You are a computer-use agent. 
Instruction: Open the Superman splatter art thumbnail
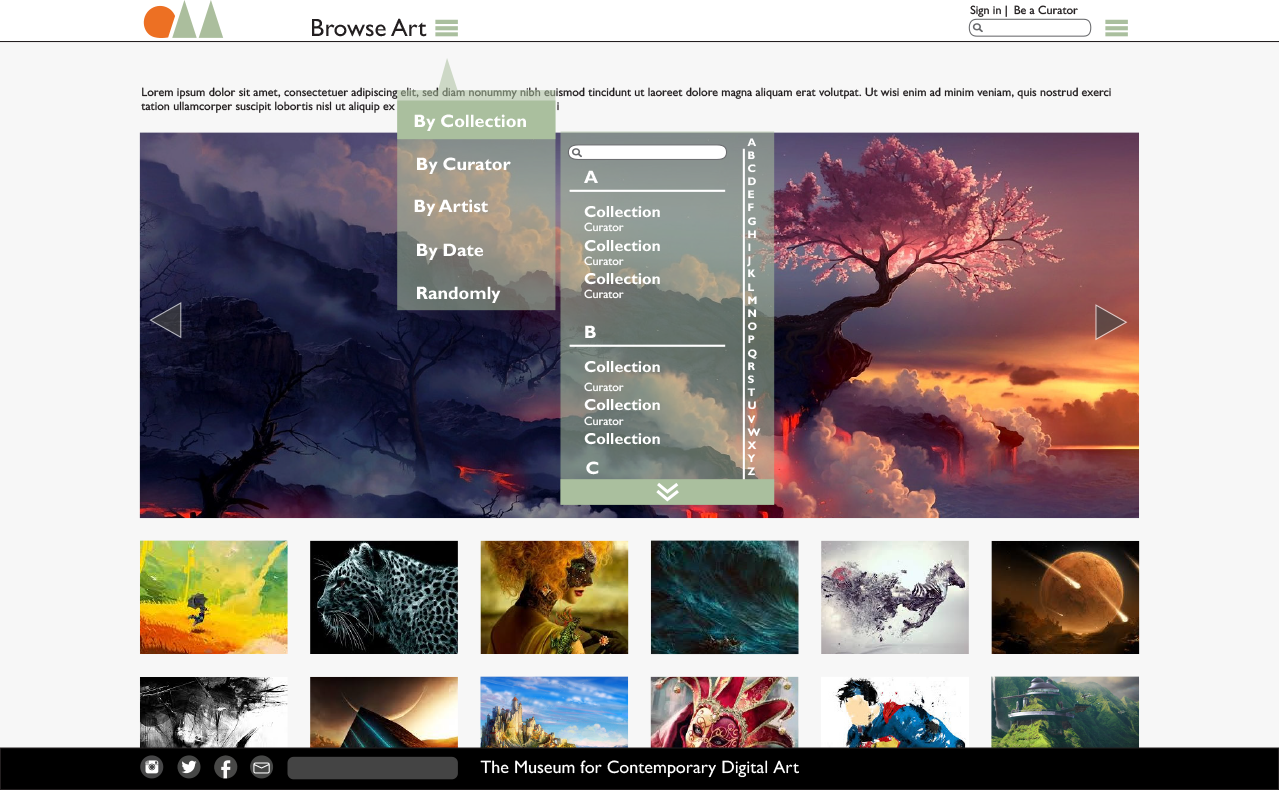895,712
